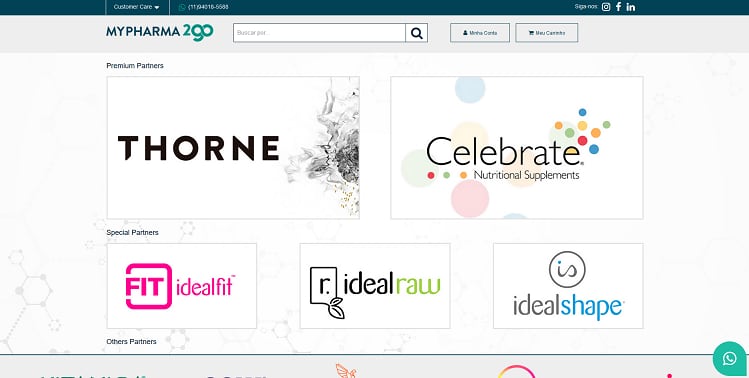This screenshot has height=378, width=749.
Task: Open the Customer Care dropdown
Action: 137,7
